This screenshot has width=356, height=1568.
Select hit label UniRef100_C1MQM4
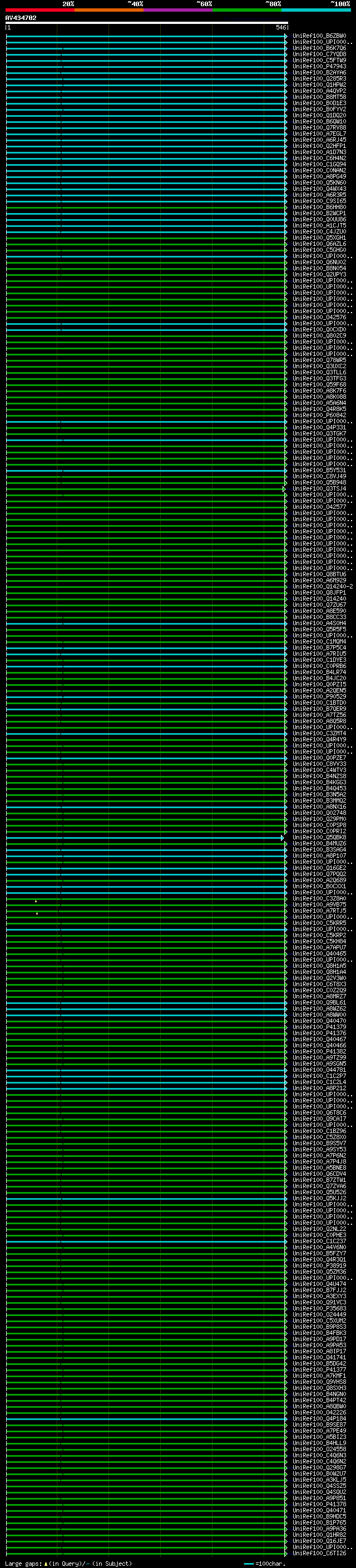coord(319,641)
